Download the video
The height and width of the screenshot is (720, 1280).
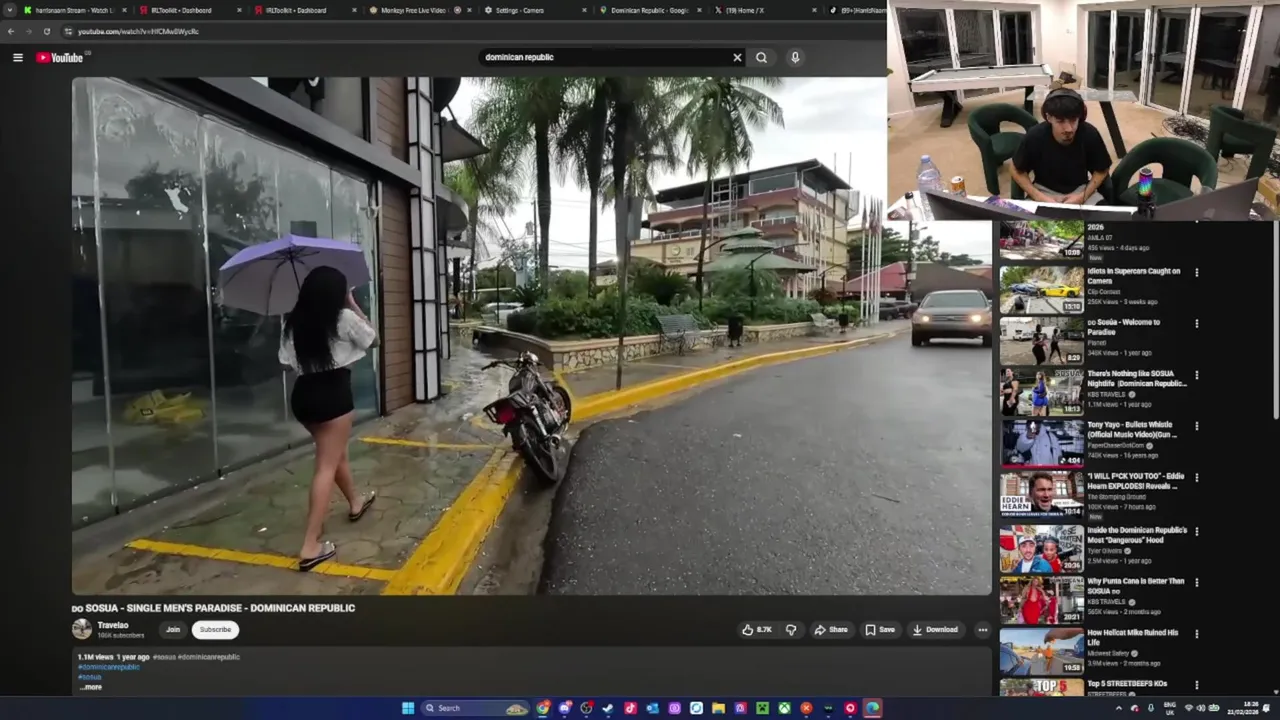(x=935, y=630)
